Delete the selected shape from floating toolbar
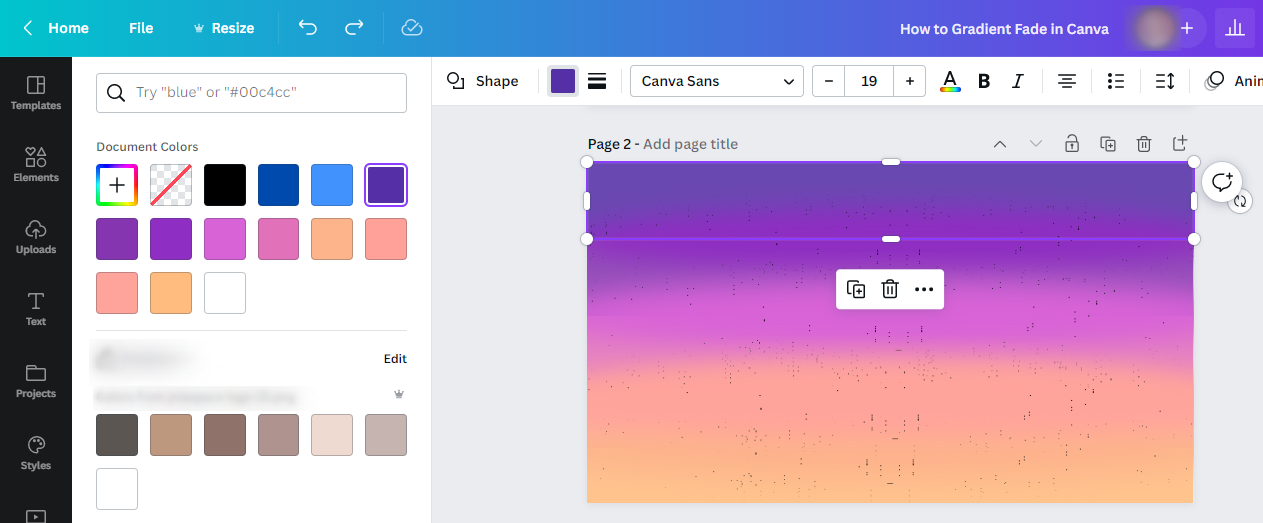Image resolution: width=1263 pixels, height=523 pixels. (890, 289)
